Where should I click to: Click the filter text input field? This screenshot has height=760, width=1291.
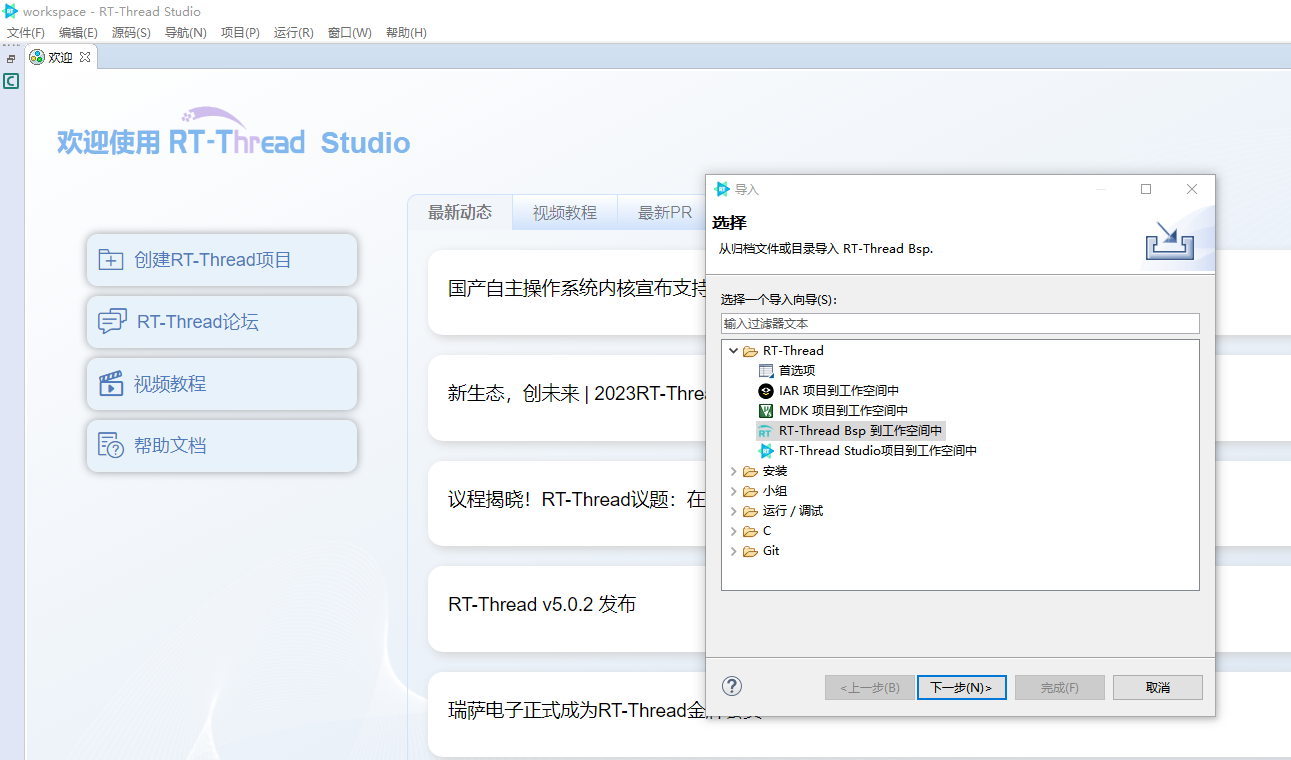(959, 324)
